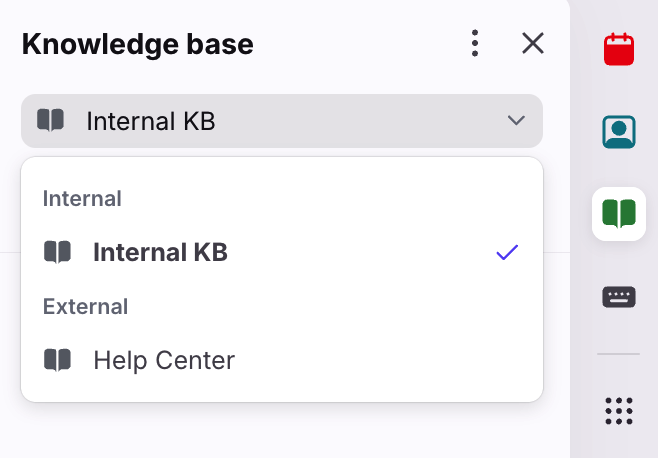Collapse the Internal KB dropdown chevron
The width and height of the screenshot is (658, 458).
click(x=516, y=120)
